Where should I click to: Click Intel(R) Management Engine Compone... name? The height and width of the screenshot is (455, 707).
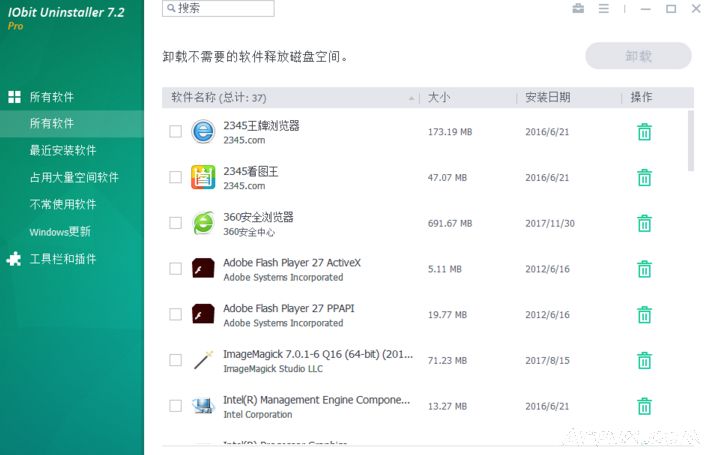coord(317,400)
